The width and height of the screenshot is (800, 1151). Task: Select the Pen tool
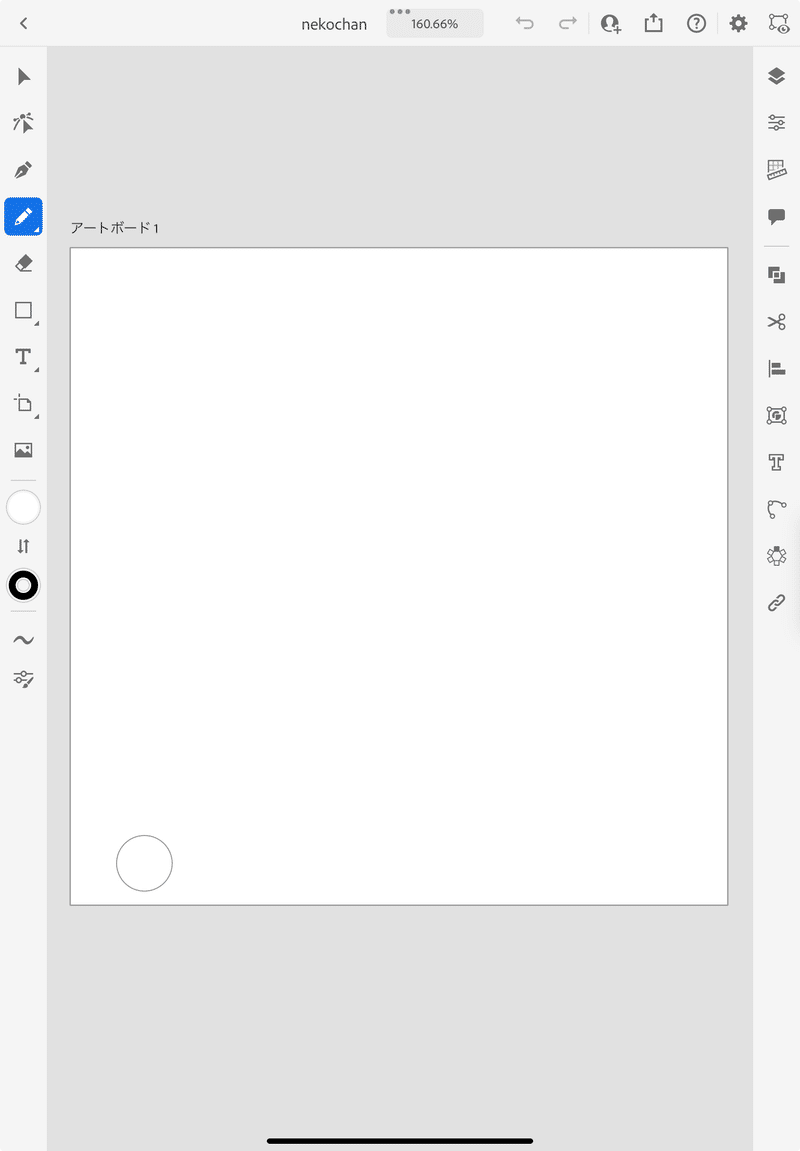pos(23,170)
